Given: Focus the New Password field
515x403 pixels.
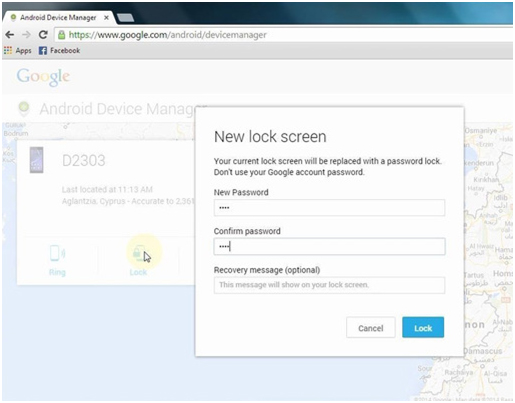Looking at the screenshot, I should tap(329, 208).
